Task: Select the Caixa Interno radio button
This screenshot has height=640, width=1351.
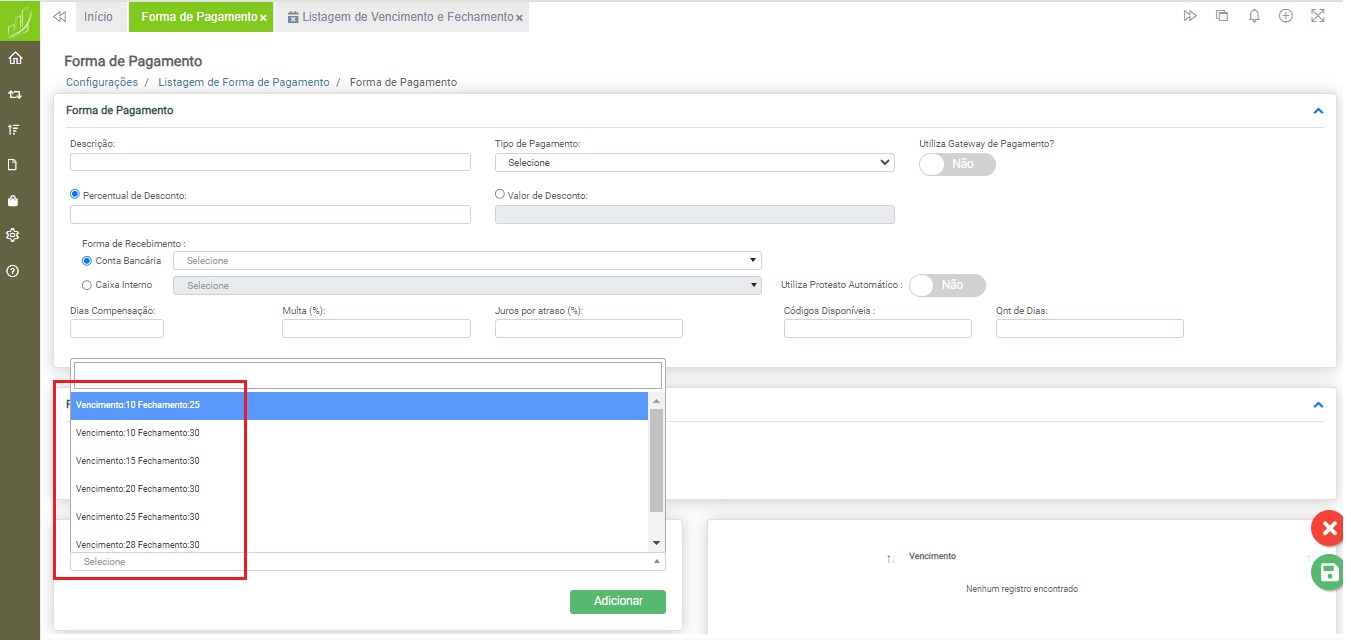Action: pyautogui.click(x=87, y=285)
